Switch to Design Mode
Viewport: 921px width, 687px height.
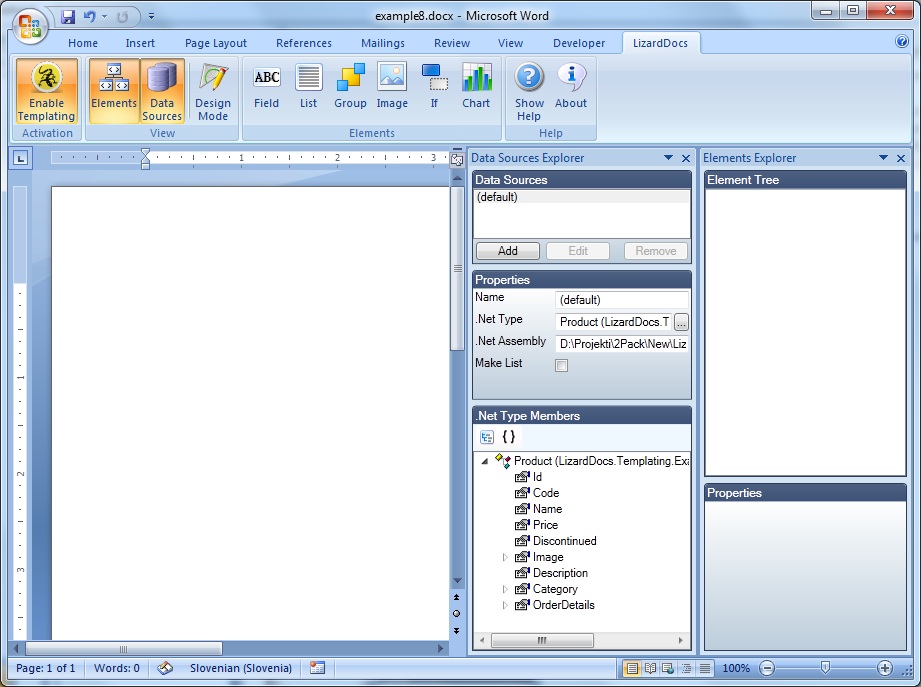(213, 91)
